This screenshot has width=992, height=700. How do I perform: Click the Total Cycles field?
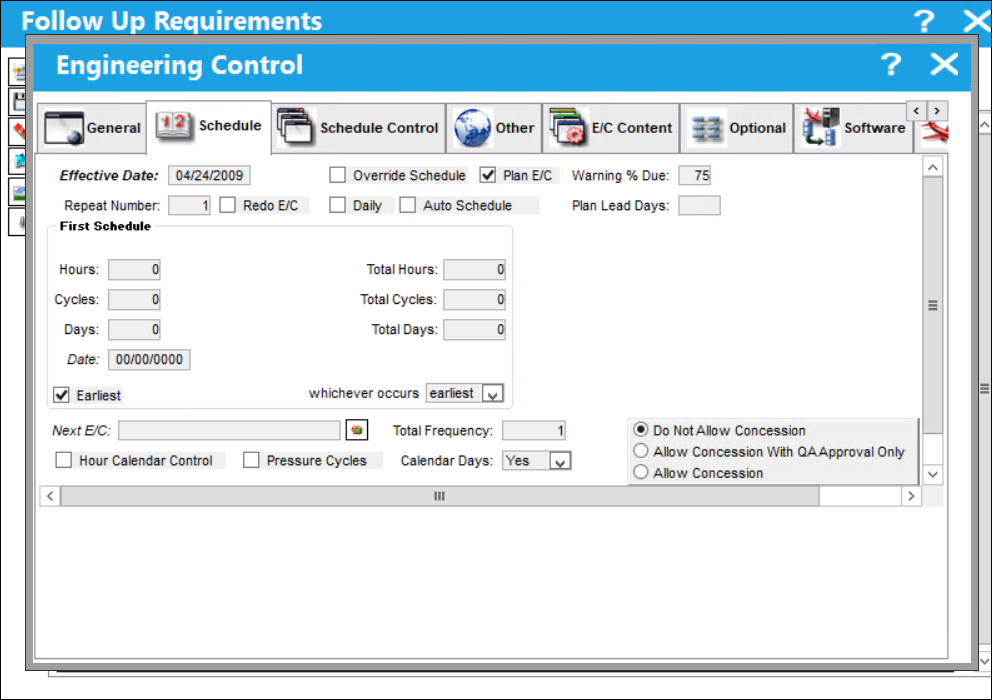point(474,299)
